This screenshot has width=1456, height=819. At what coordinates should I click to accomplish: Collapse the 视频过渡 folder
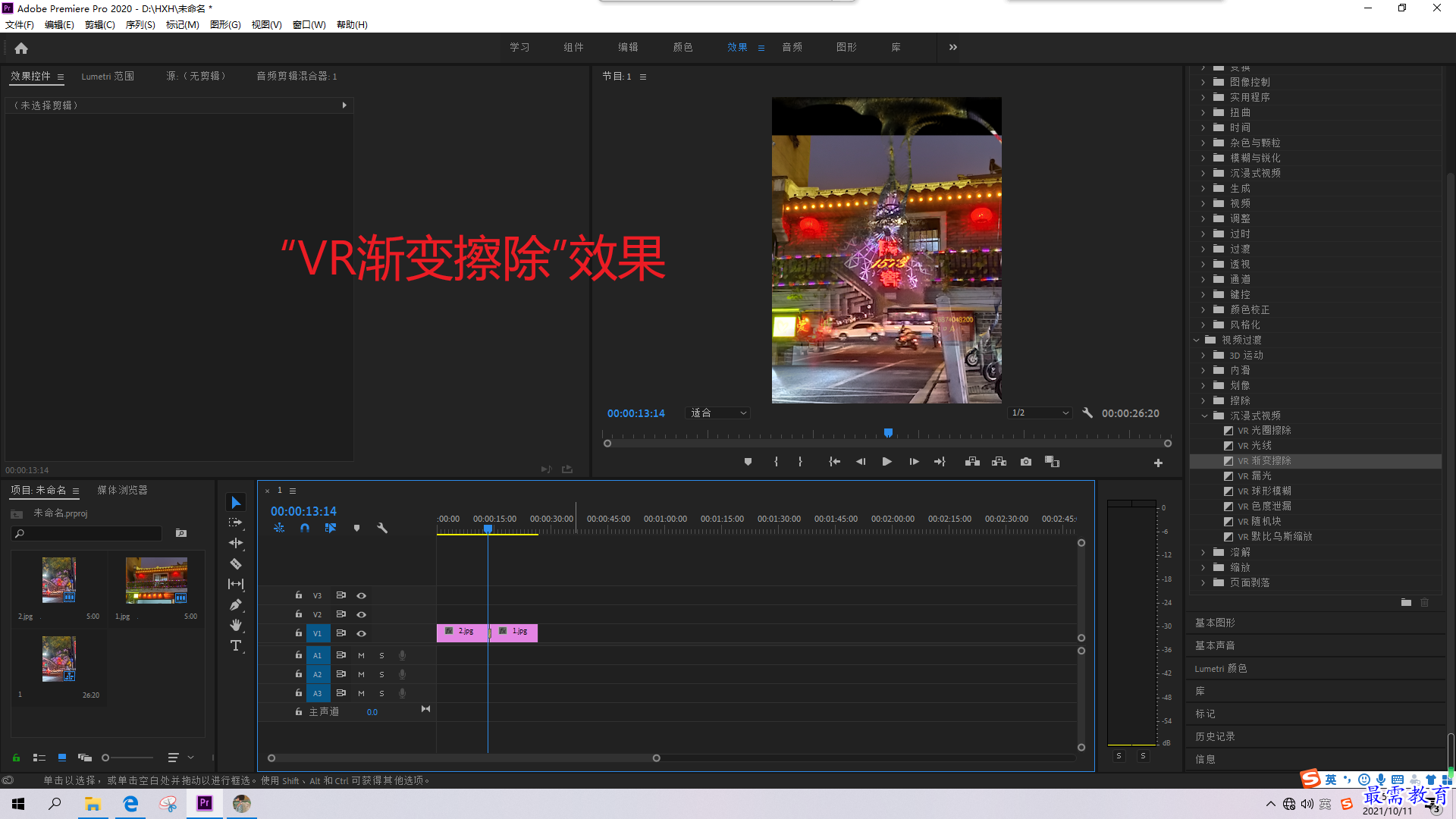(1196, 340)
